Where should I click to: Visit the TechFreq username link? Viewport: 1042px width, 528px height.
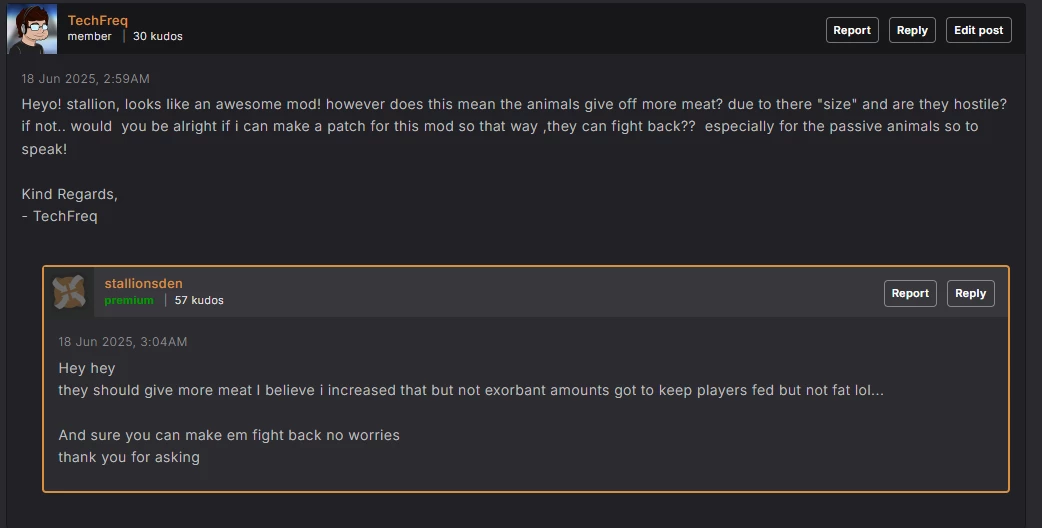pyautogui.click(x=98, y=20)
